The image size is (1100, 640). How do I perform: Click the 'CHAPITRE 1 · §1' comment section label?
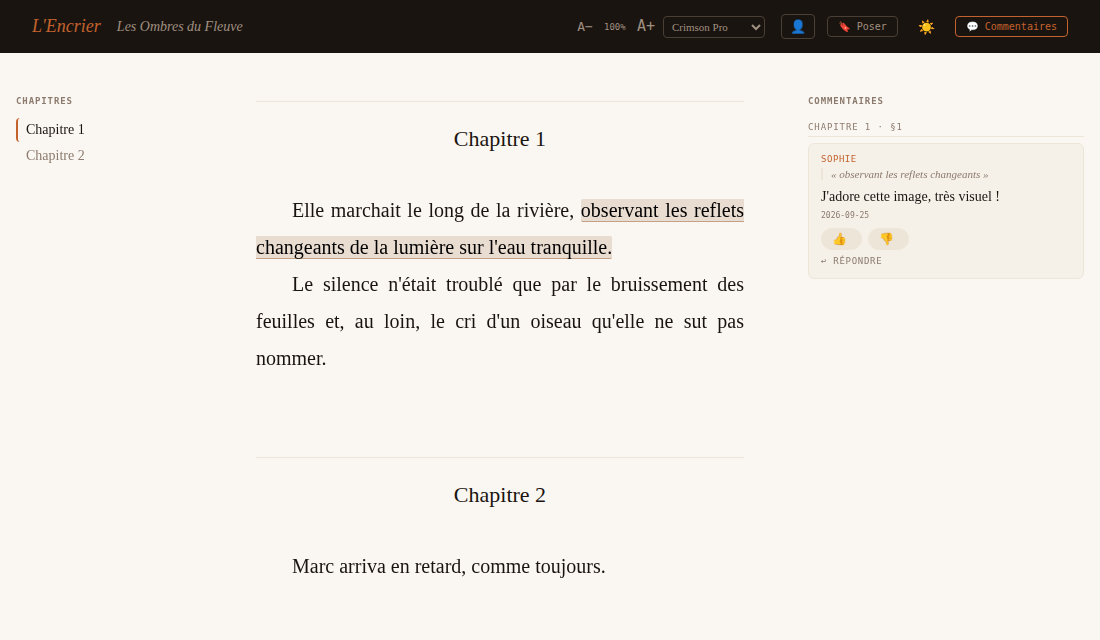[x=854, y=127]
